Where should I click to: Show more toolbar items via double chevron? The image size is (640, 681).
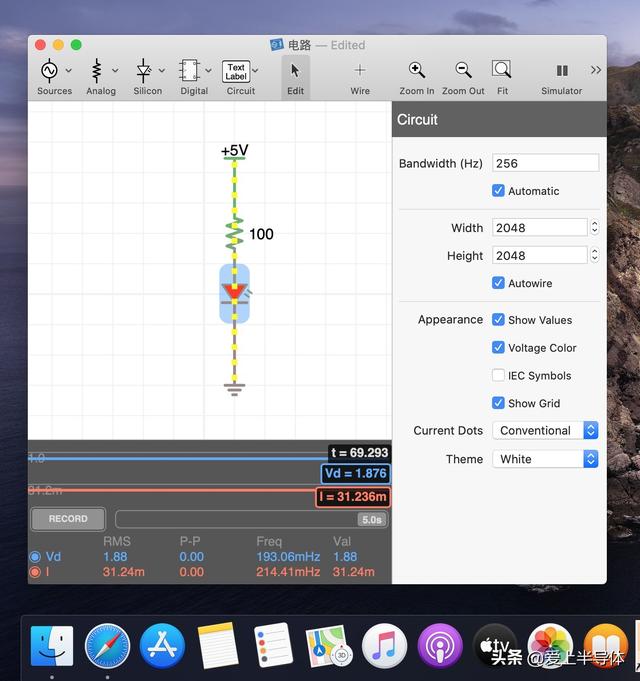point(596,70)
